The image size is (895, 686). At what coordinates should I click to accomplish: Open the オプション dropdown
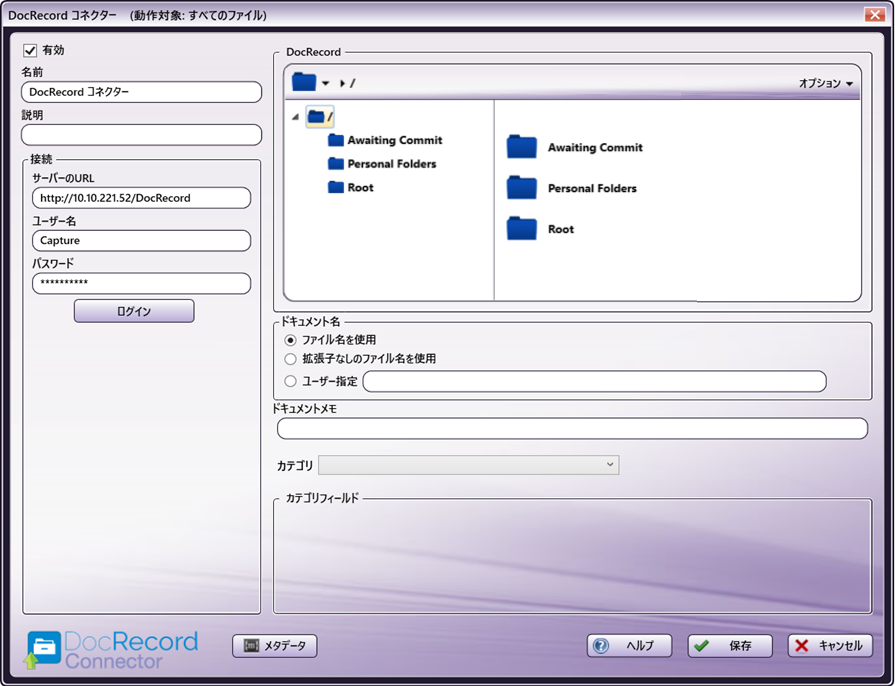point(825,83)
